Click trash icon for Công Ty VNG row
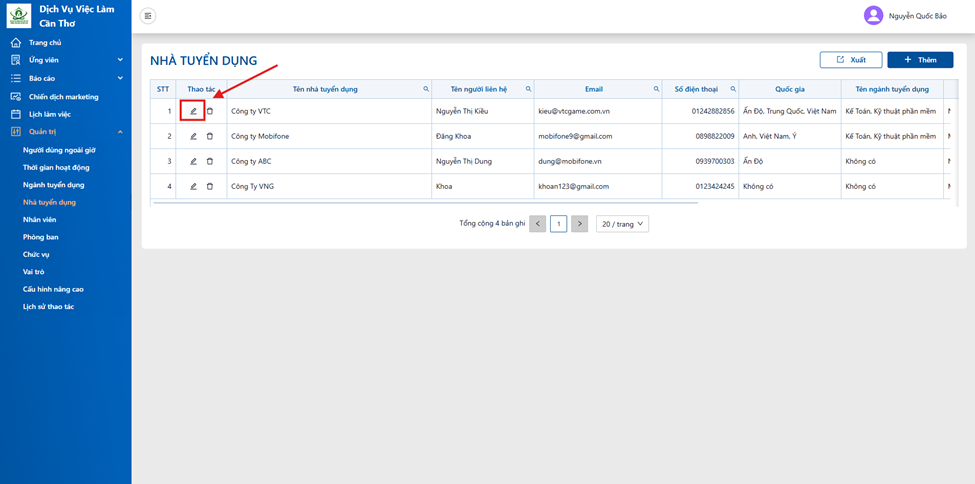 click(210, 186)
